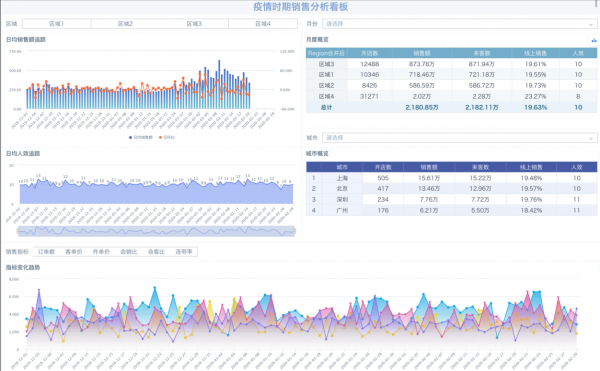This screenshot has width=600, height=371.
Task: Click the chevron arrow of 月份 dropdown
Action: pos(591,24)
